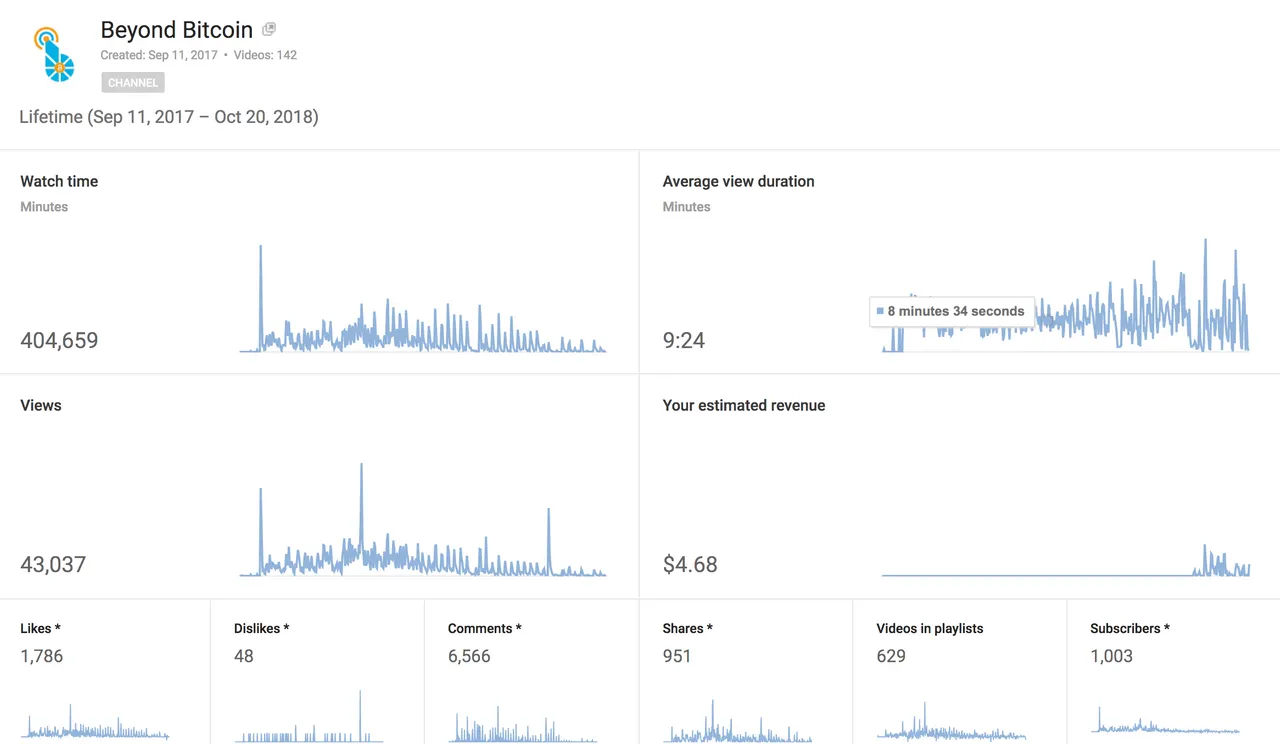Click the Subscribers sparkline chart
1280x744 pixels.
pos(1165,720)
